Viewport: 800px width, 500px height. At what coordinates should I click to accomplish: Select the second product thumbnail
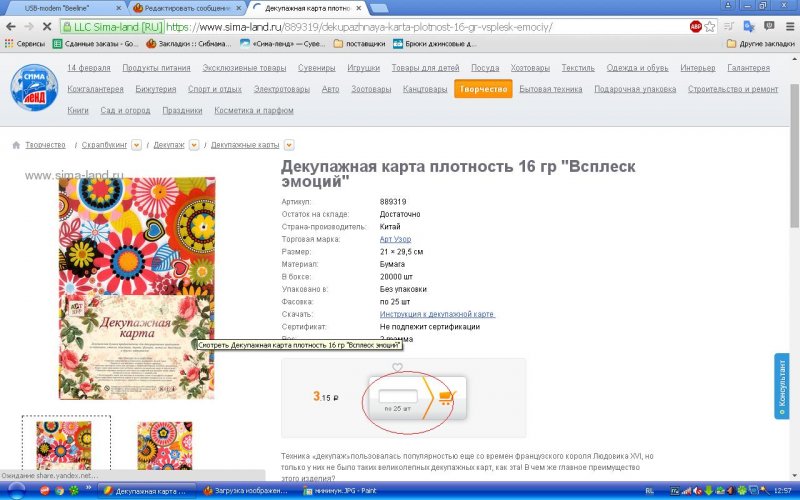point(164,446)
